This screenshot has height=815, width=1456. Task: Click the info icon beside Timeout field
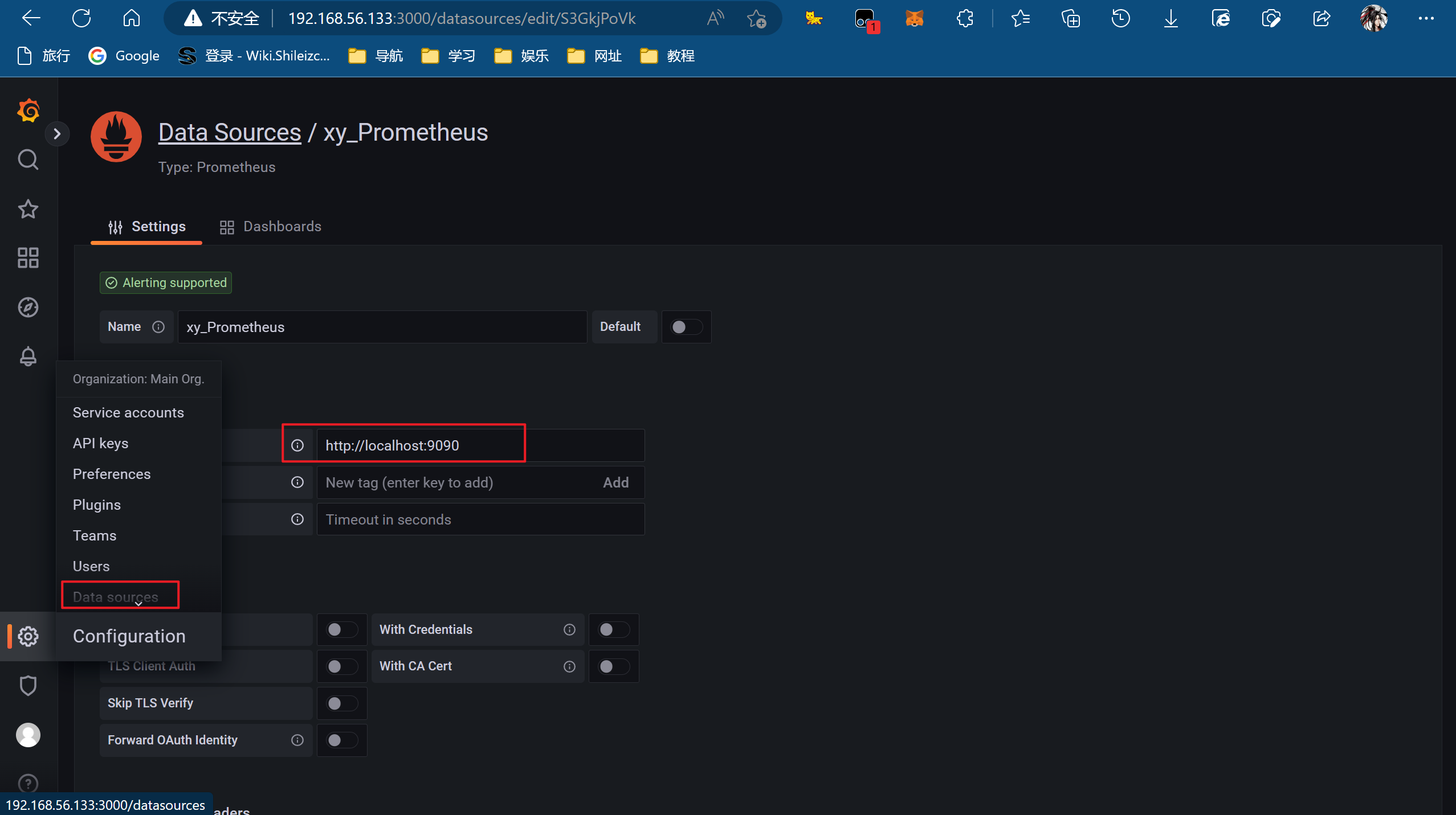[x=297, y=519]
